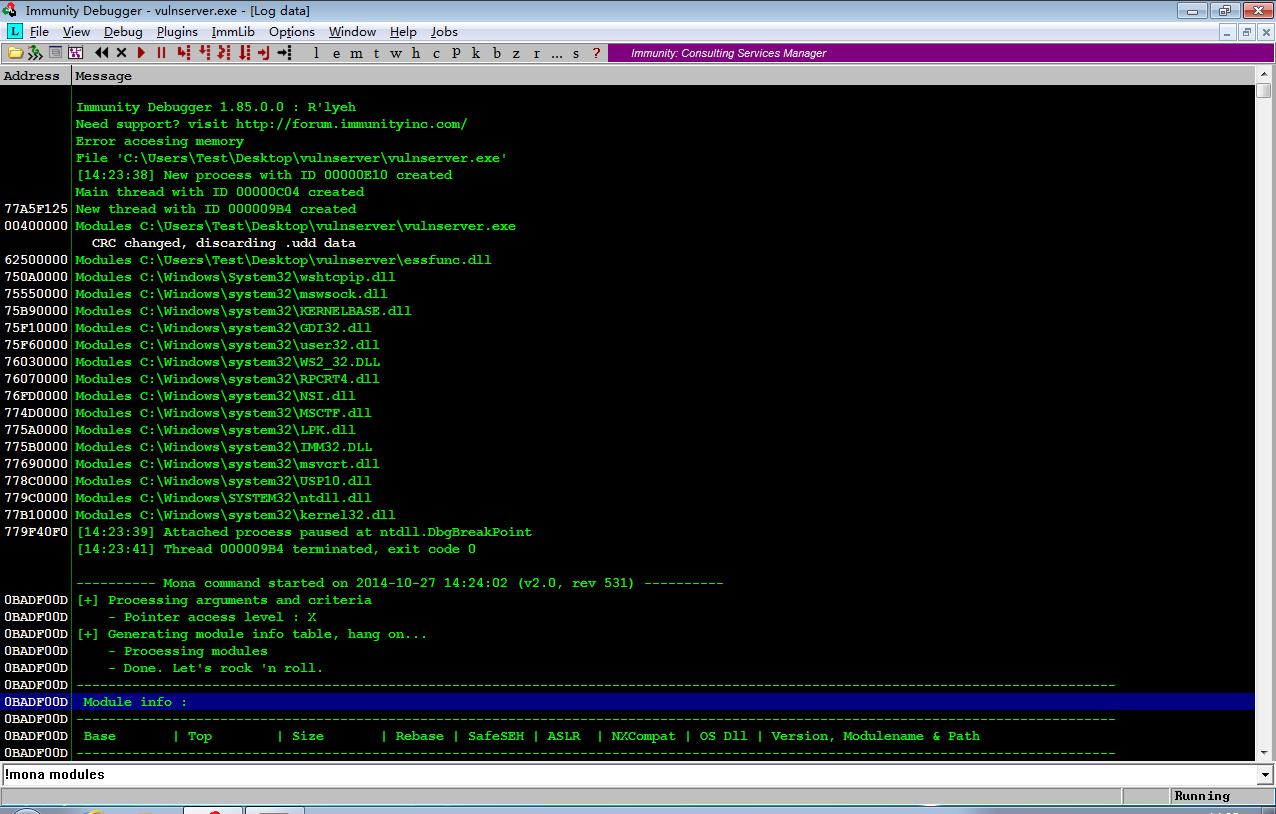Viewport: 1276px width, 814px height.
Task: Click the gray window icon in toolbar
Action: [56, 53]
